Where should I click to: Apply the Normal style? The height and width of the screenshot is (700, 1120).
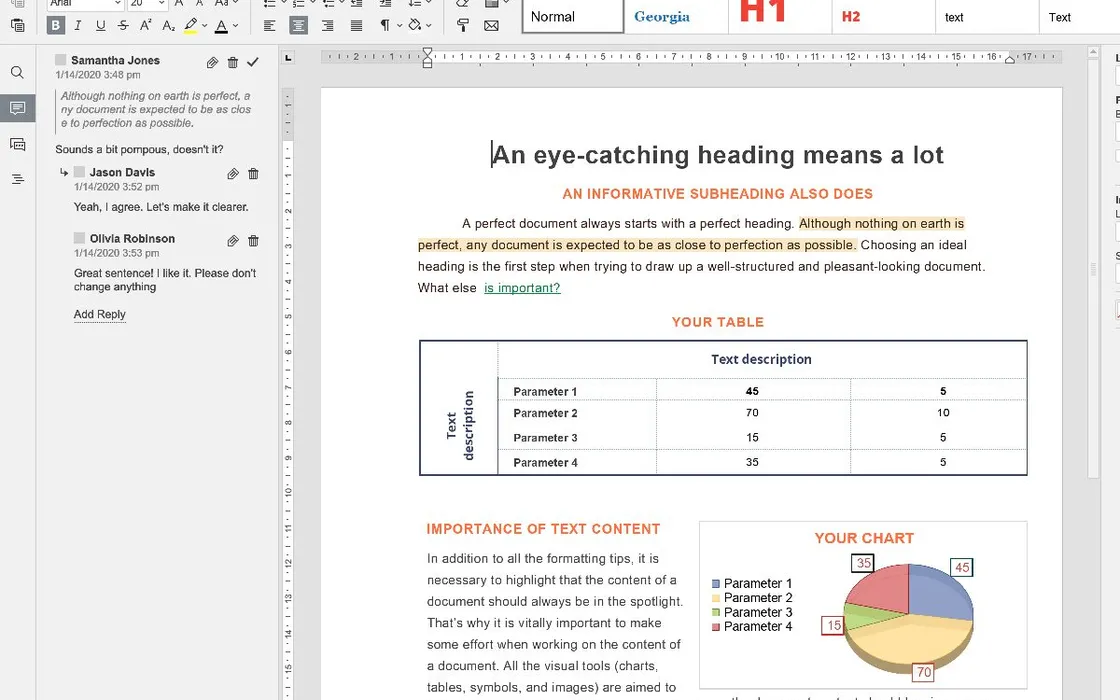pyautogui.click(x=573, y=16)
